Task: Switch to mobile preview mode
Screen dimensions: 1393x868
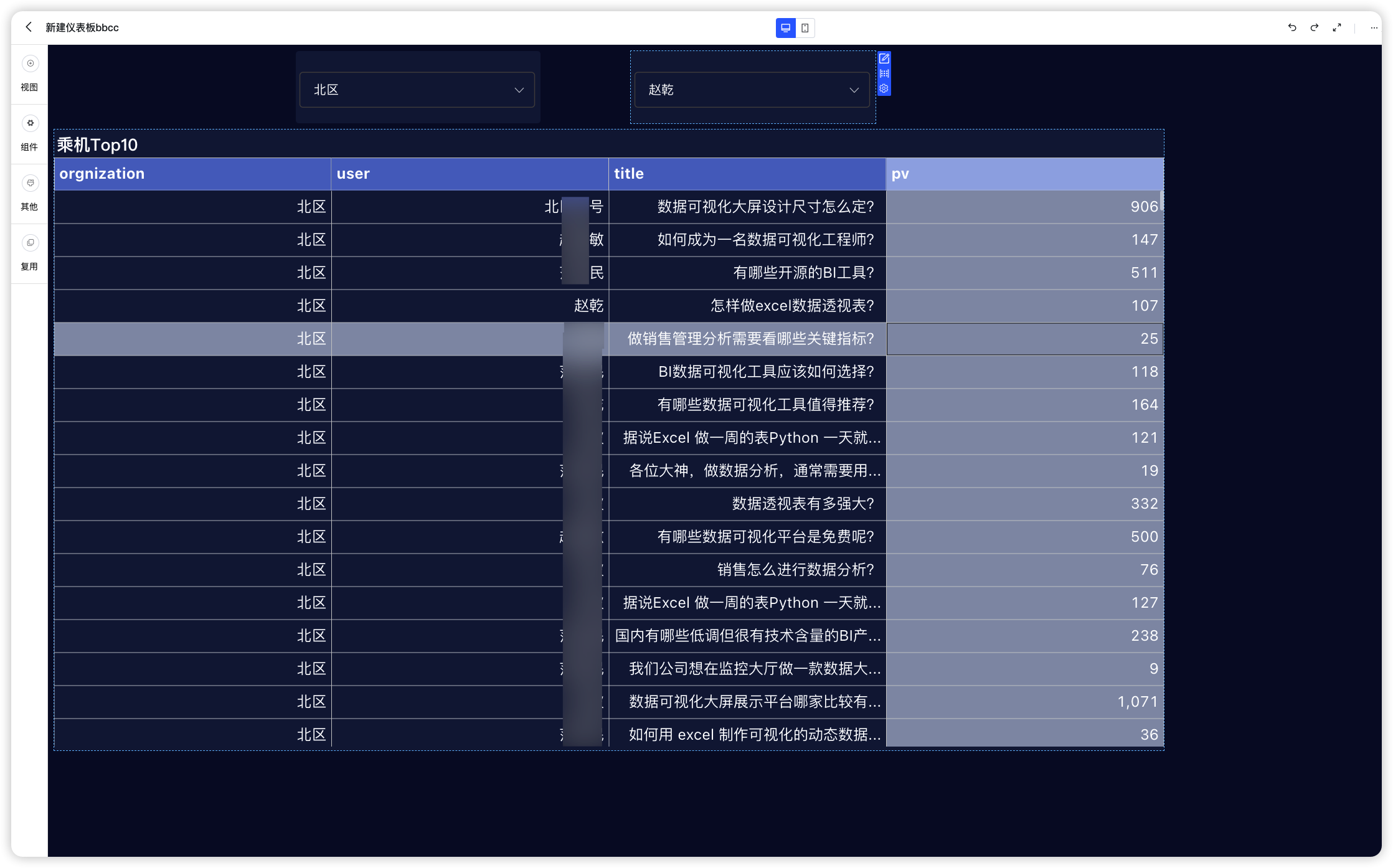Action: pyautogui.click(x=806, y=27)
